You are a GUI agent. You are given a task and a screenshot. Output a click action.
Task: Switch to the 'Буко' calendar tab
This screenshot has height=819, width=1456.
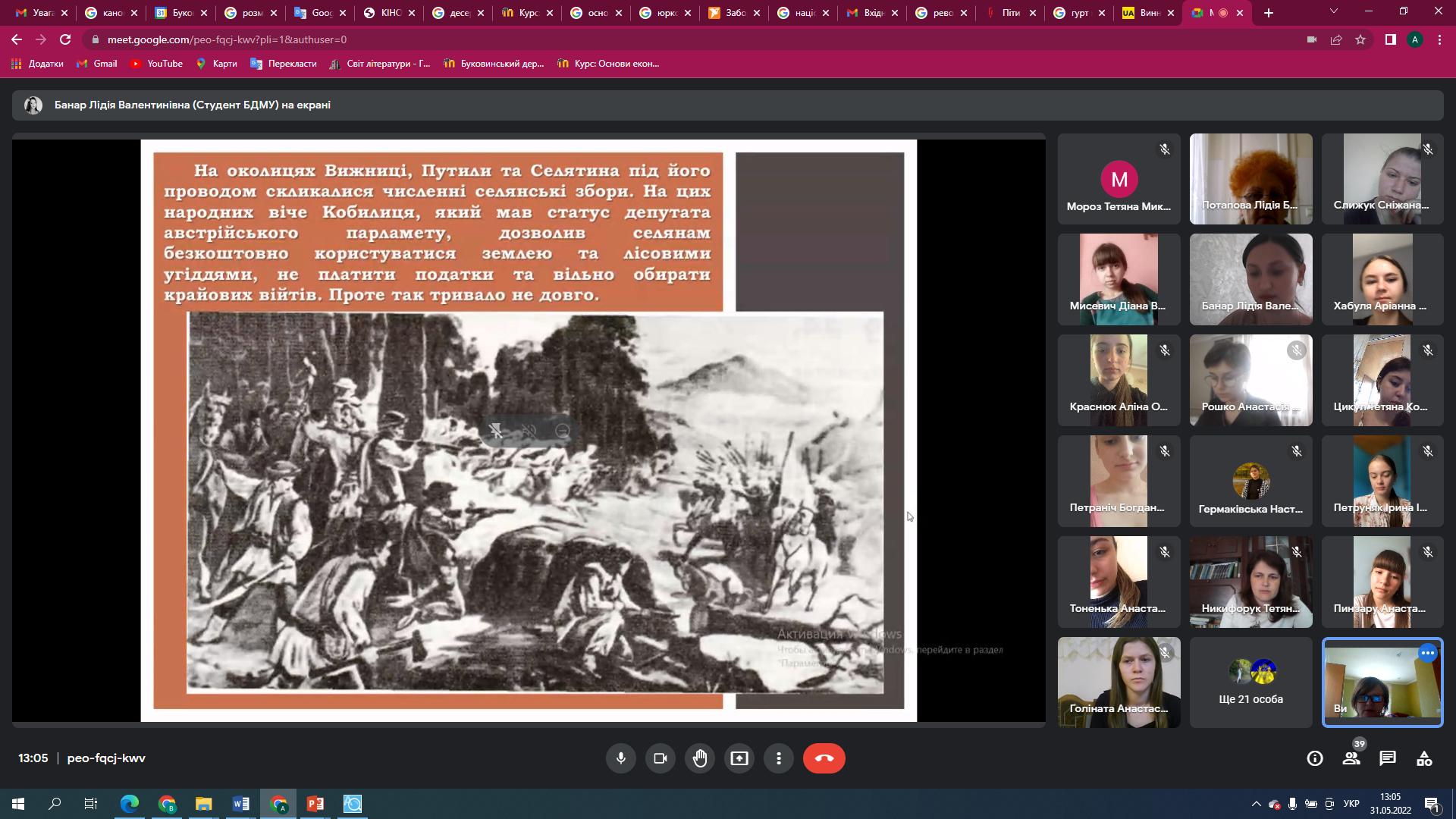click(180, 13)
